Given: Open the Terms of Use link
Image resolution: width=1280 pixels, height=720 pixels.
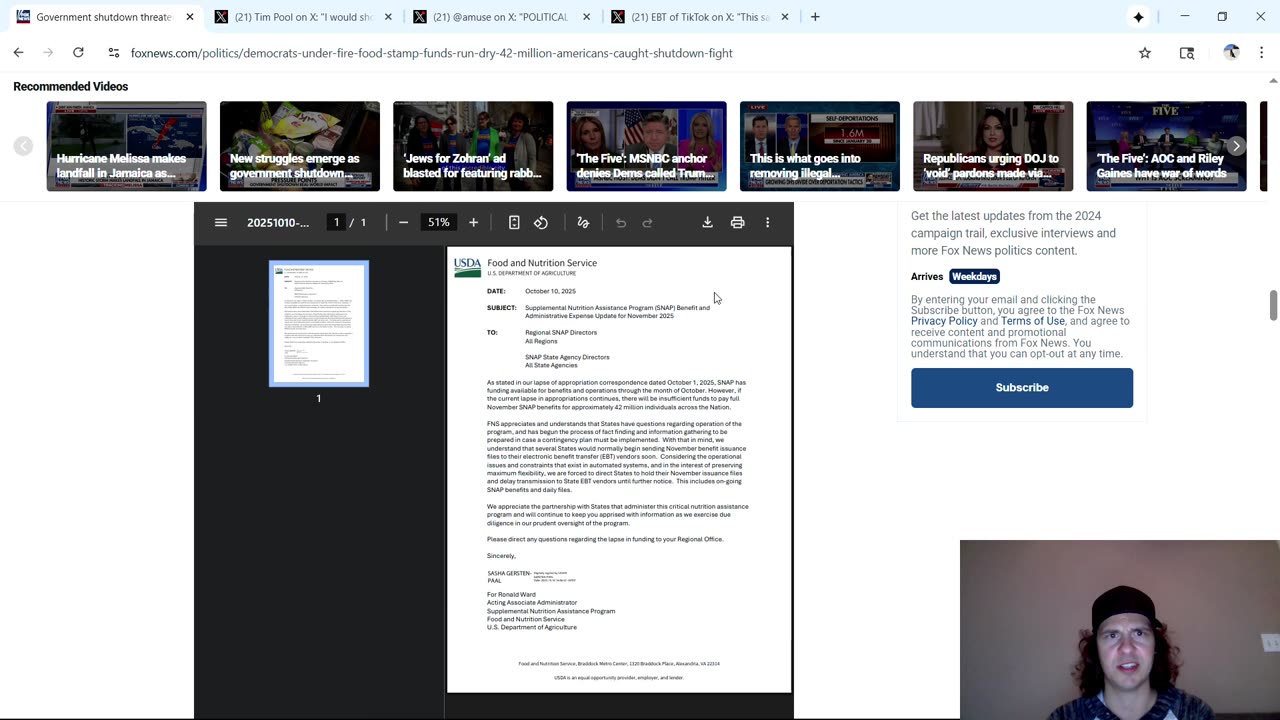Looking at the screenshot, I should 1033,321.
